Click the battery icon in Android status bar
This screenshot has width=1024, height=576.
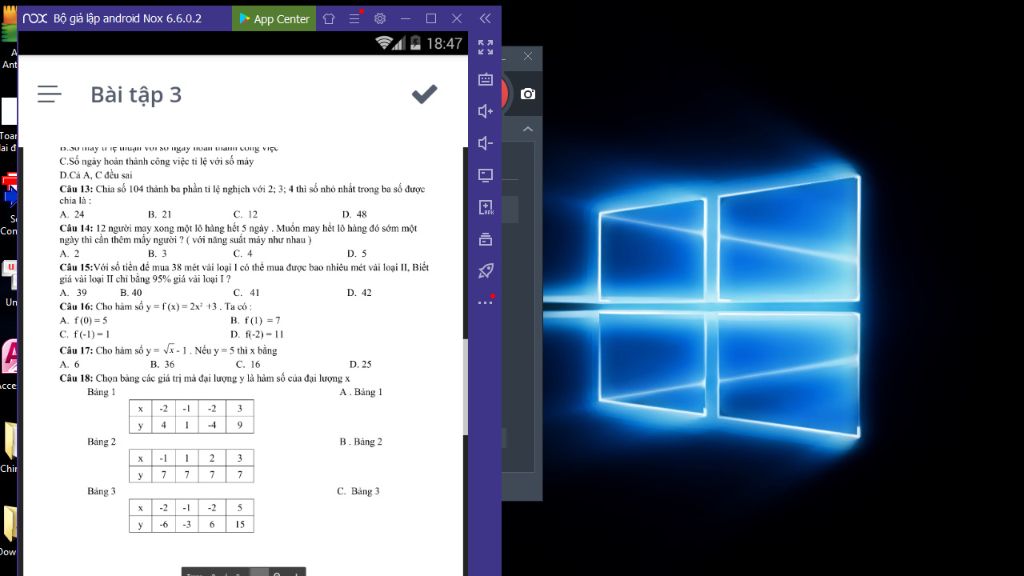coord(415,43)
